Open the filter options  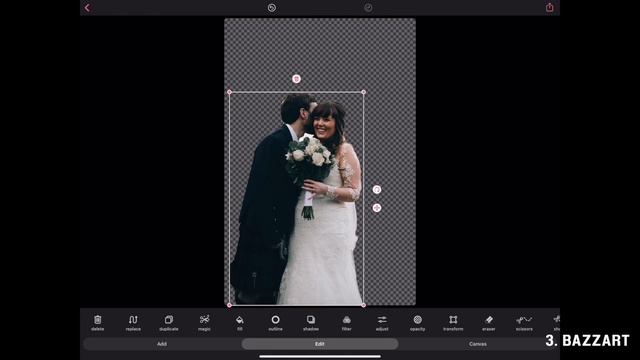347,322
